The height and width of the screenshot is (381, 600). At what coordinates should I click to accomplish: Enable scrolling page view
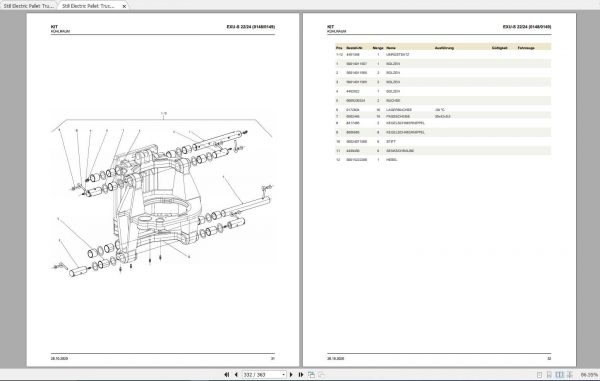coord(549,375)
